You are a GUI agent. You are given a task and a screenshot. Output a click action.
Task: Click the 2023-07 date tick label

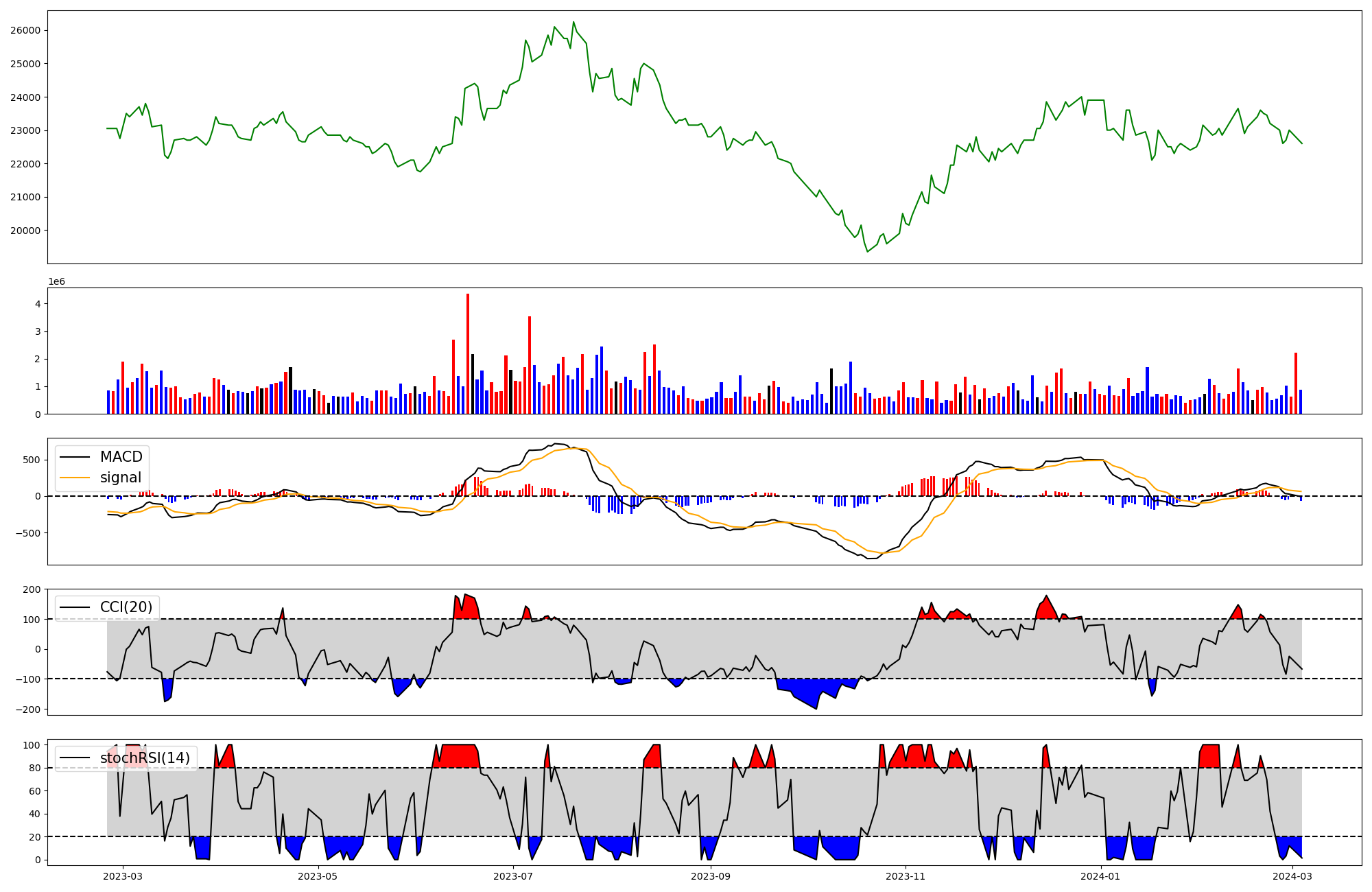[514, 876]
